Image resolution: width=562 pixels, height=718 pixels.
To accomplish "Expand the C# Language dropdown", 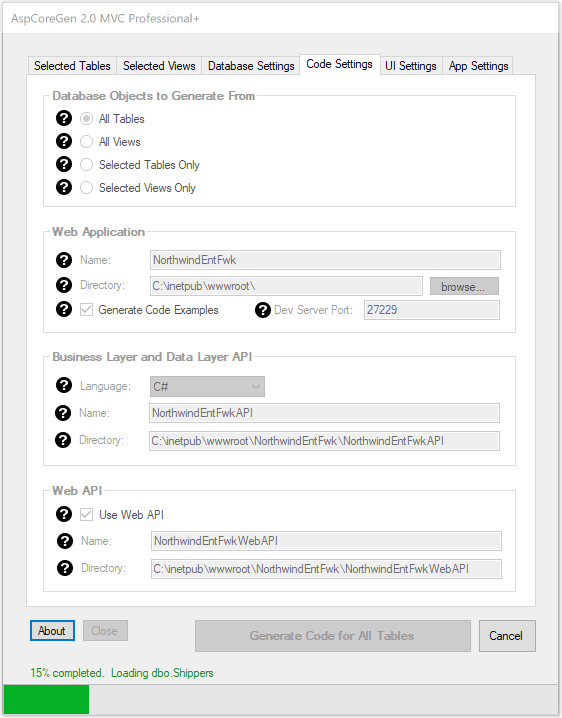I will (x=207, y=386).
